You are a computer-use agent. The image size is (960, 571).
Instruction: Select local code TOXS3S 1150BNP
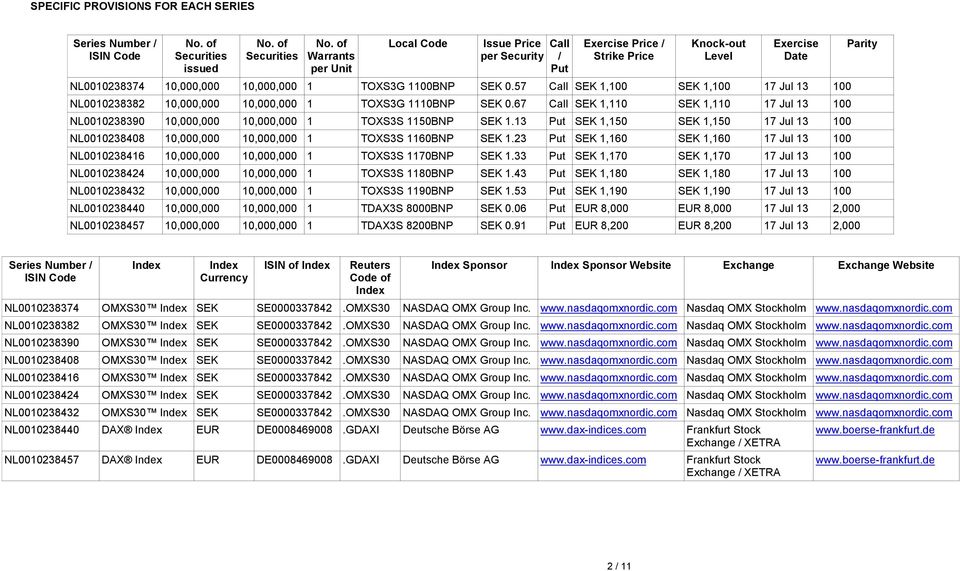pyautogui.click(x=407, y=121)
